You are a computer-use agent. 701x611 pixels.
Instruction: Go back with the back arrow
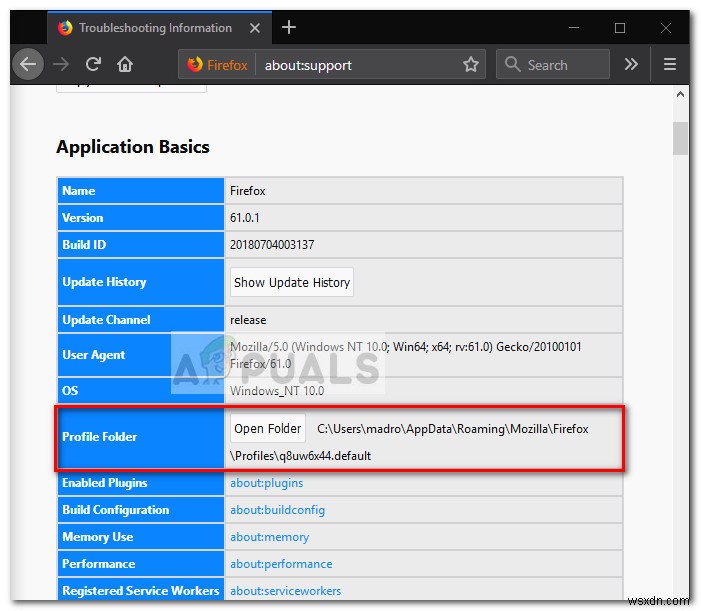(x=28, y=64)
